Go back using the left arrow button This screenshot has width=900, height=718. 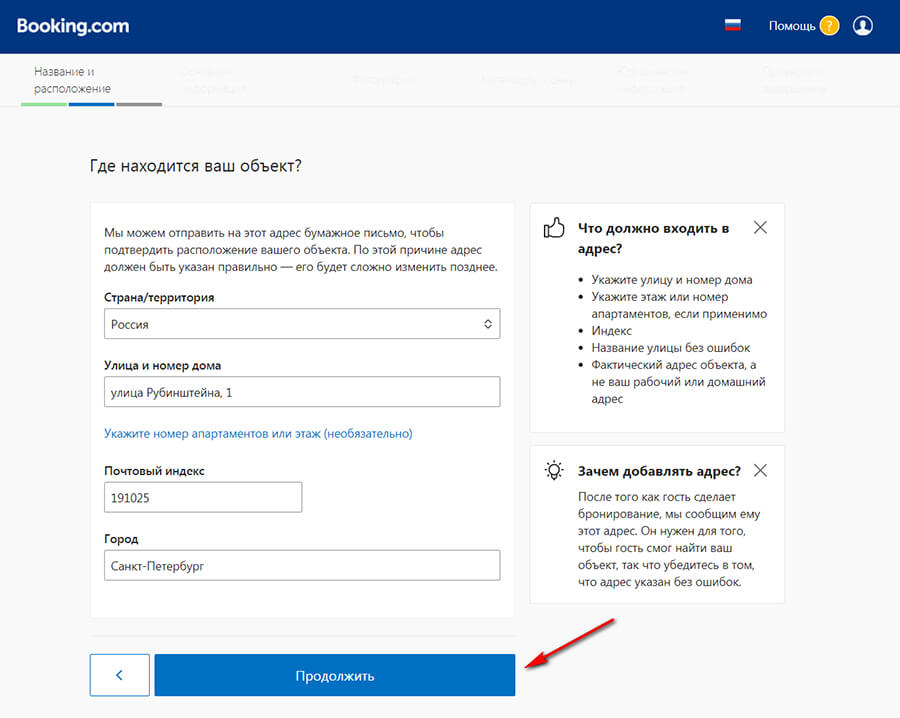(x=119, y=675)
